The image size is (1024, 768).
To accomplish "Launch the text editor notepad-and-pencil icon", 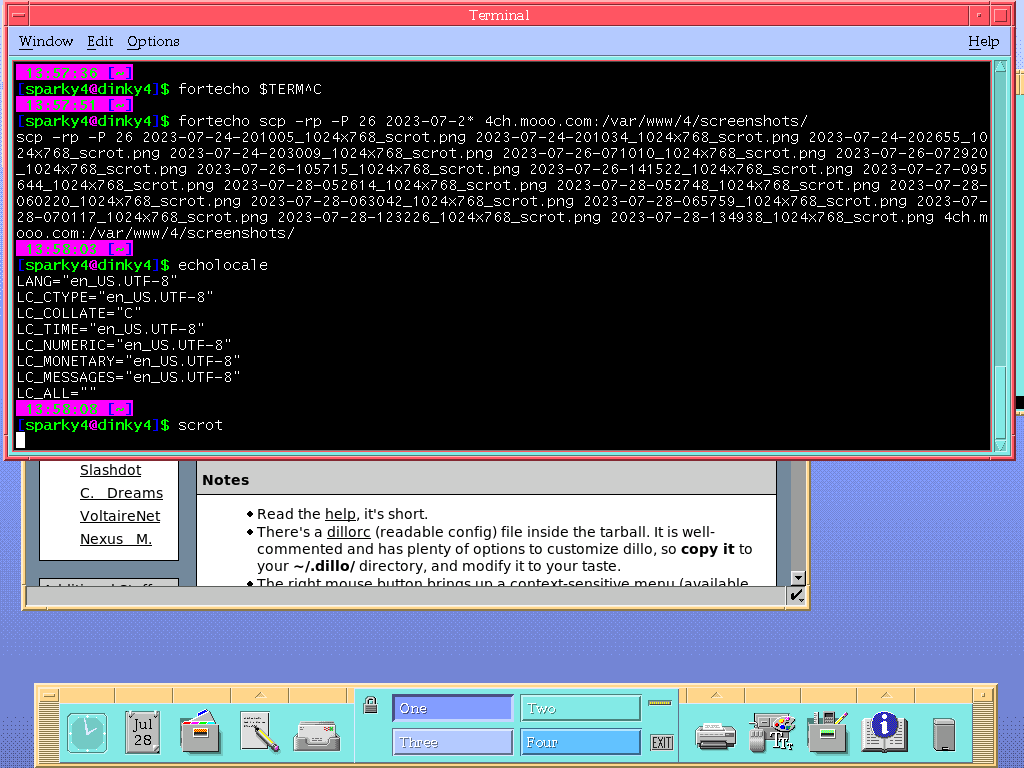I will click(x=259, y=733).
